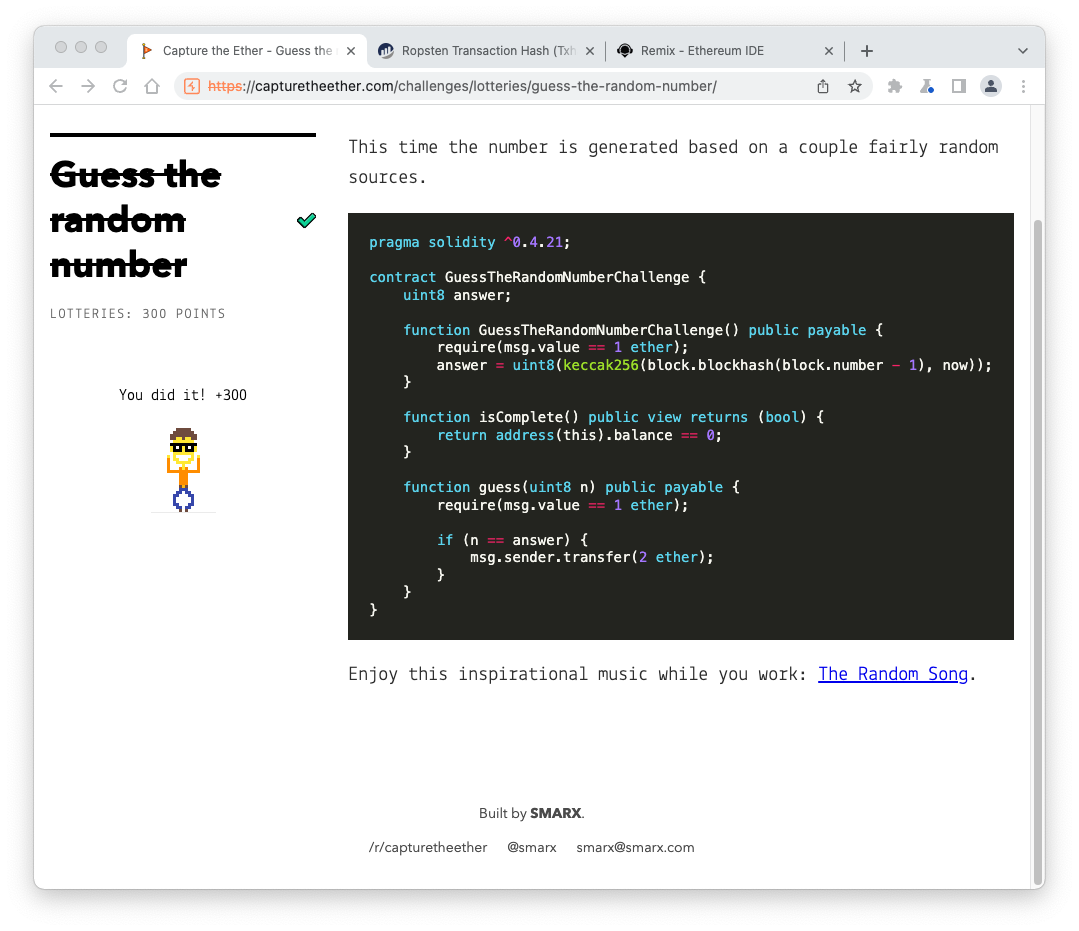
Task: Click the "uint8 answer;" code line
Action: click(457, 295)
